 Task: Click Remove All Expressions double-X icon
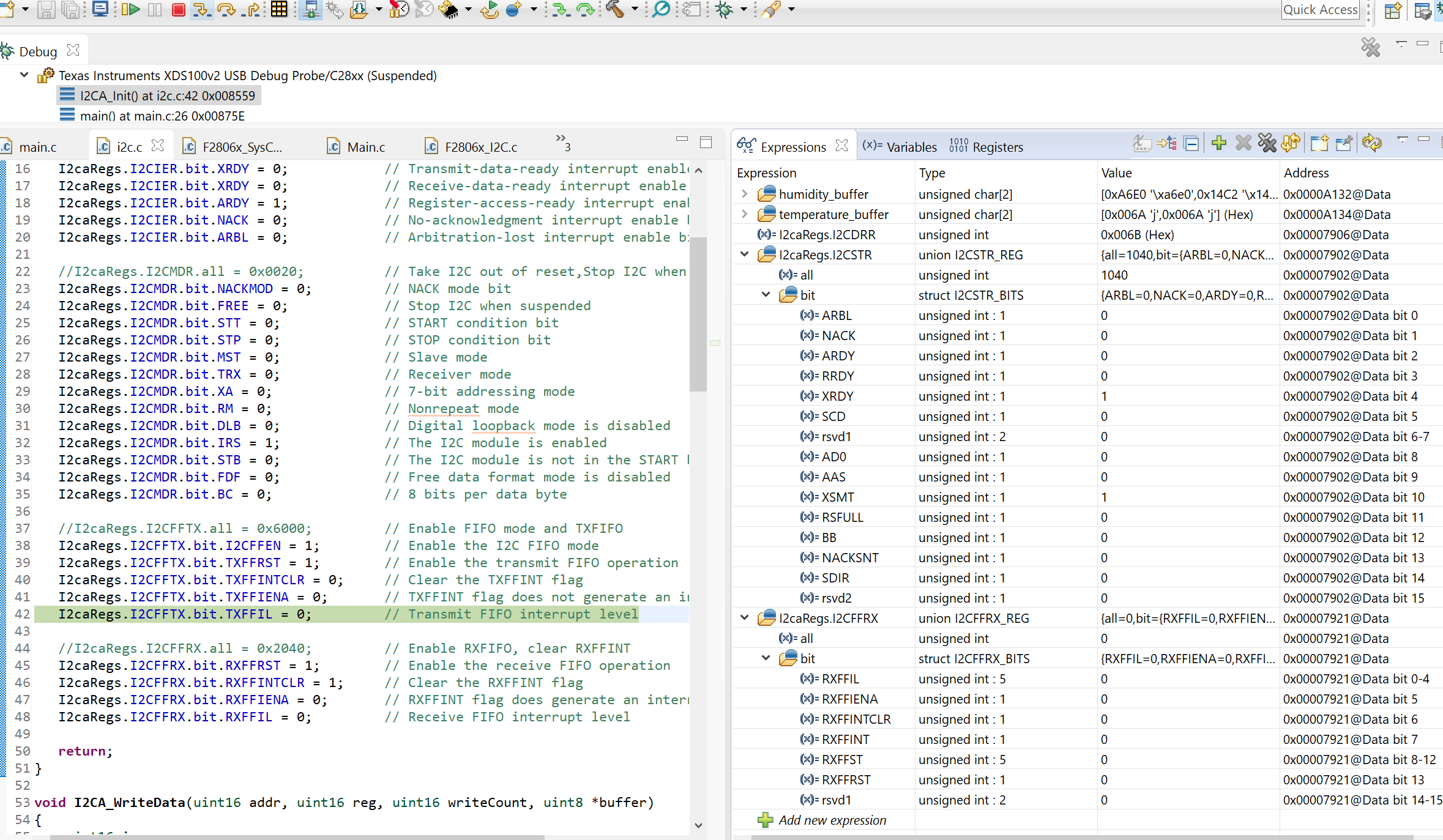(1267, 143)
